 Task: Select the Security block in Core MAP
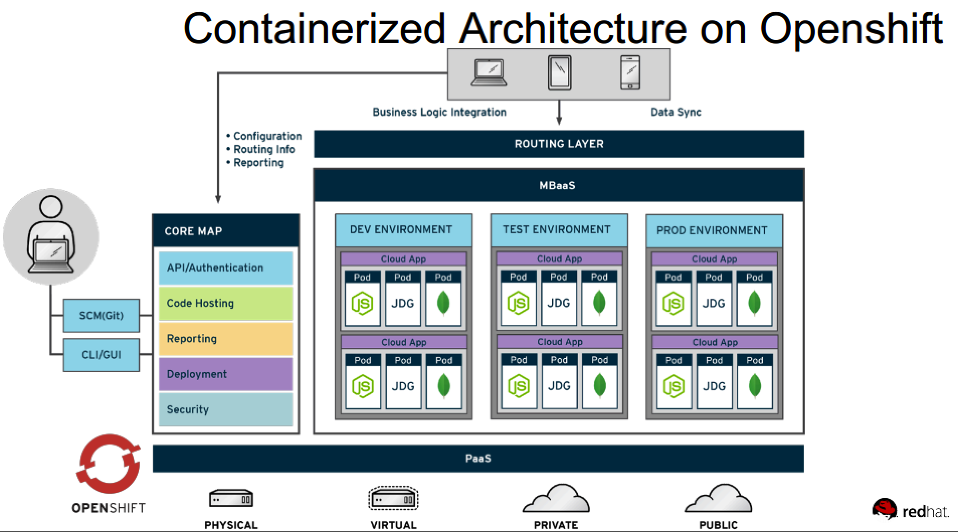pos(225,409)
